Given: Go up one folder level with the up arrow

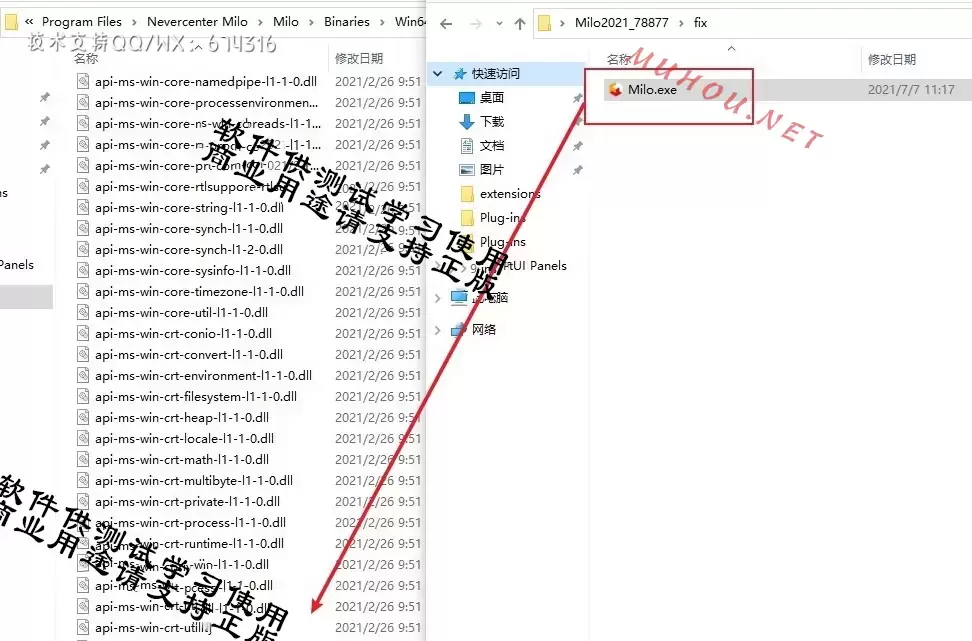Looking at the screenshot, I should [519, 24].
